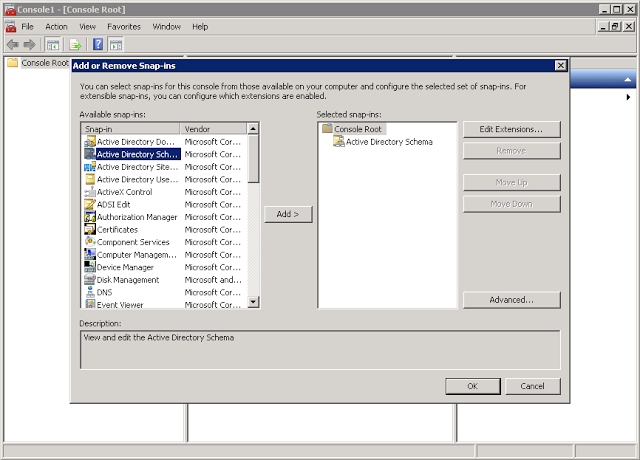Image resolution: width=640 pixels, height=460 pixels.
Task: Open the Help menu
Action: click(x=200, y=27)
